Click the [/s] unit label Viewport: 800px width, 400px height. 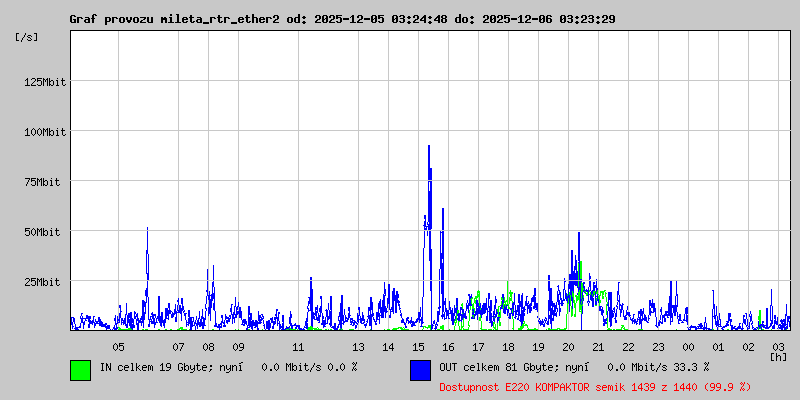pyautogui.click(x=27, y=36)
